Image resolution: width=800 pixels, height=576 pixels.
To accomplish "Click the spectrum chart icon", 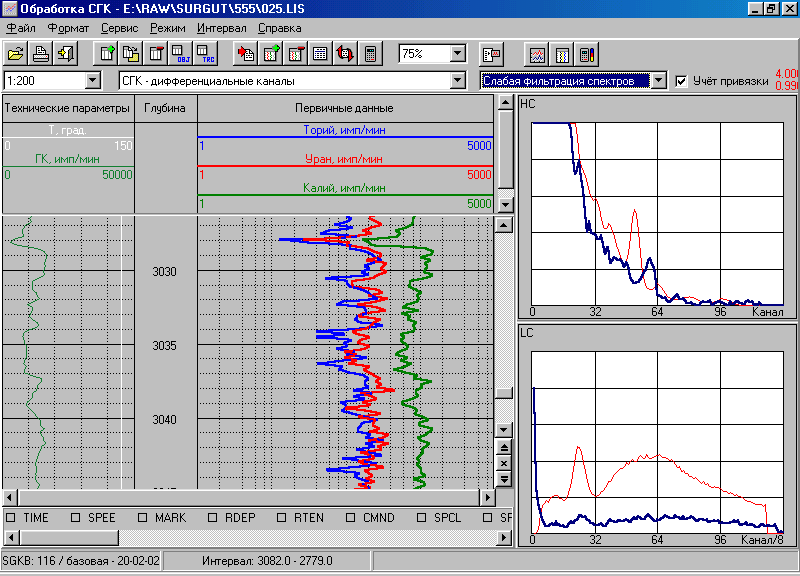I will pyautogui.click(x=538, y=53).
